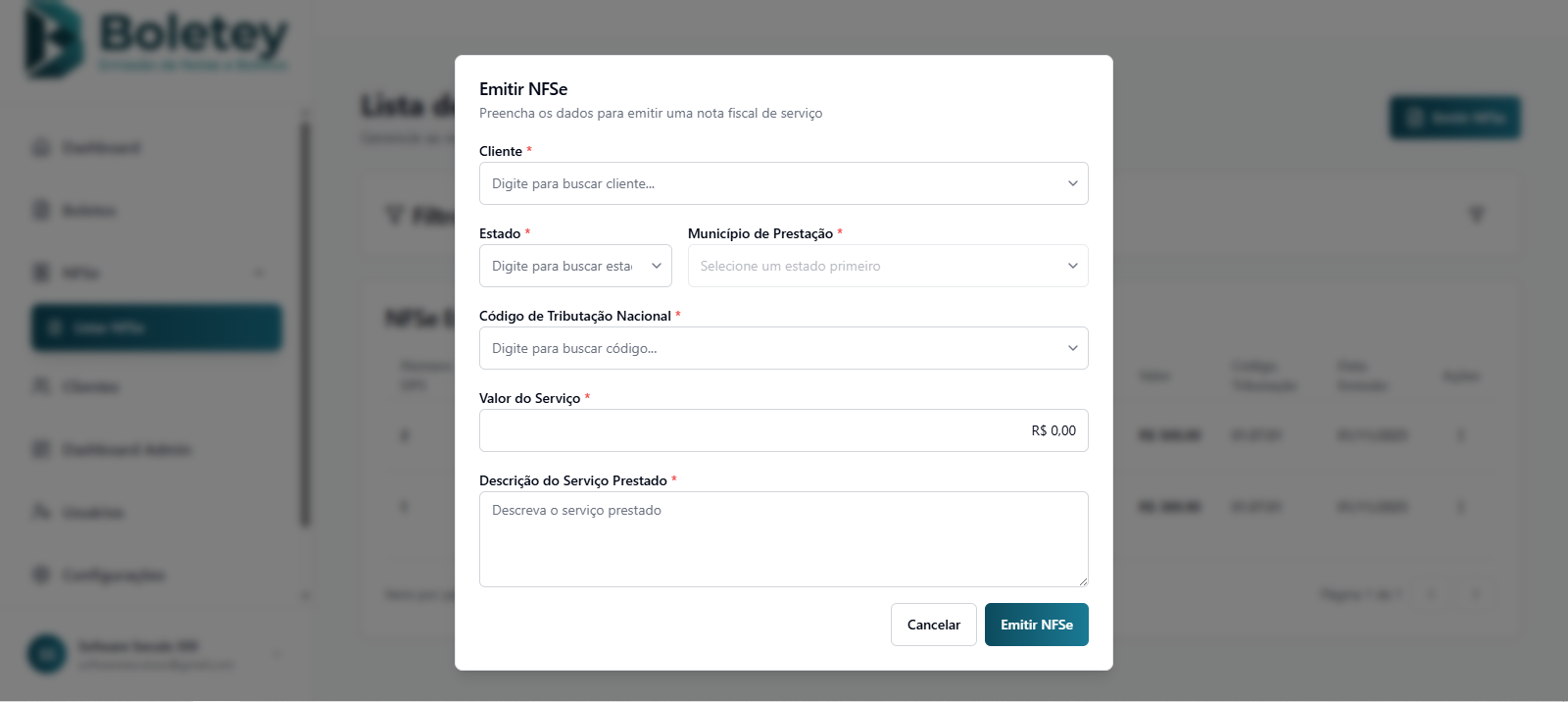Expand the NFSe sidebar menu chevron
The width and height of the screenshot is (1568, 702).
click(x=259, y=273)
